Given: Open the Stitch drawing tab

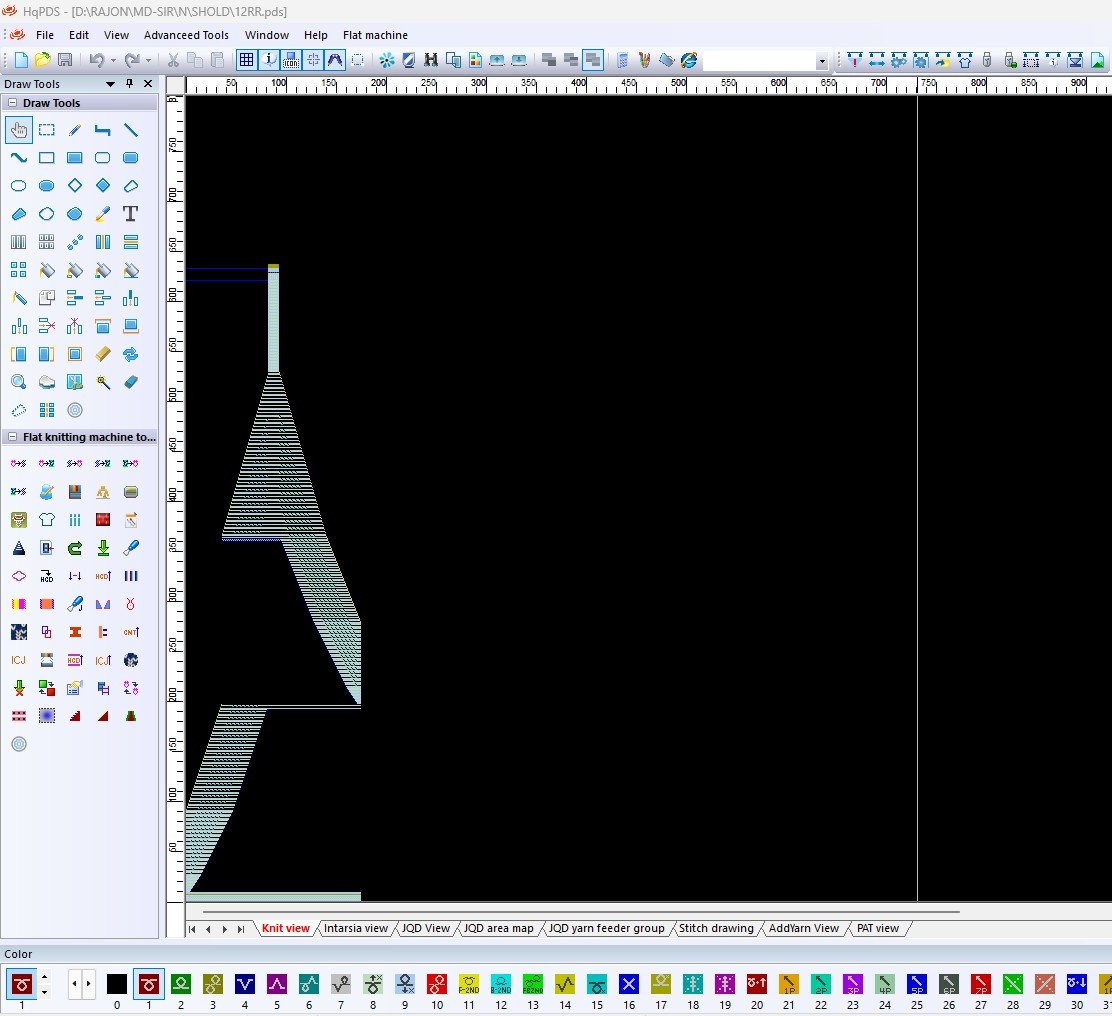Looking at the screenshot, I should point(715,928).
